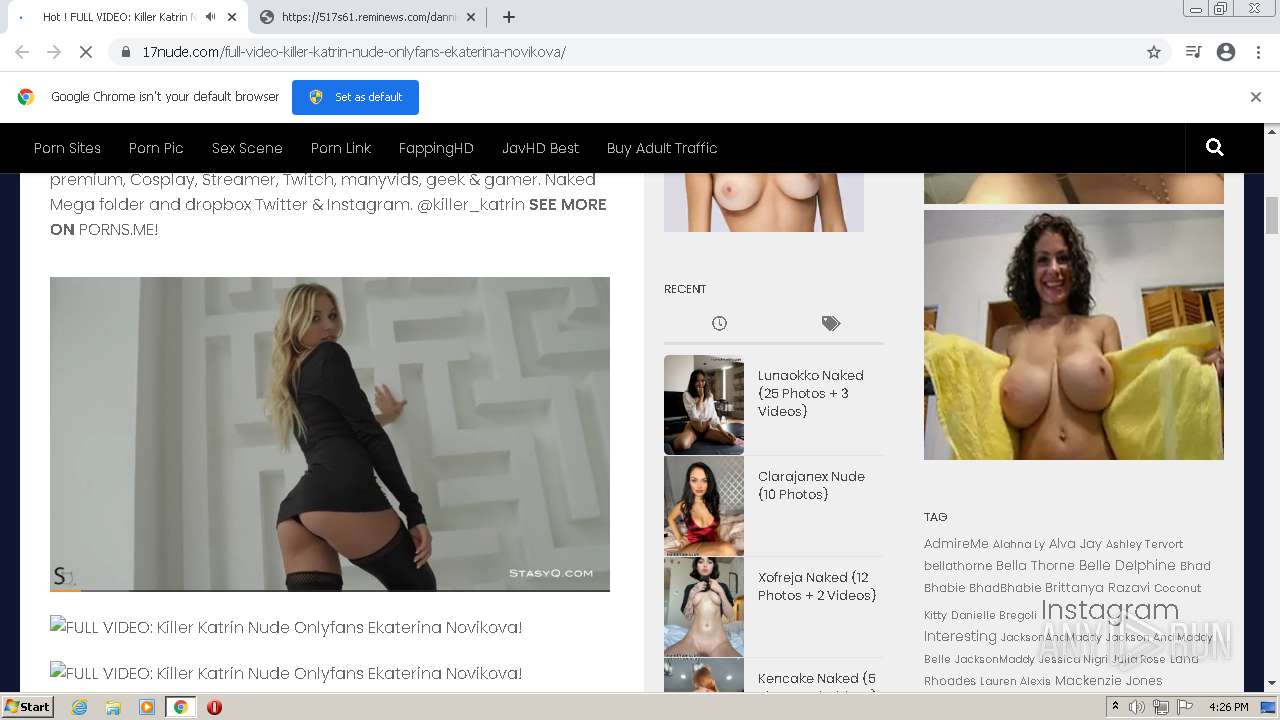Click the scrollbar down arrow

[1272, 683]
